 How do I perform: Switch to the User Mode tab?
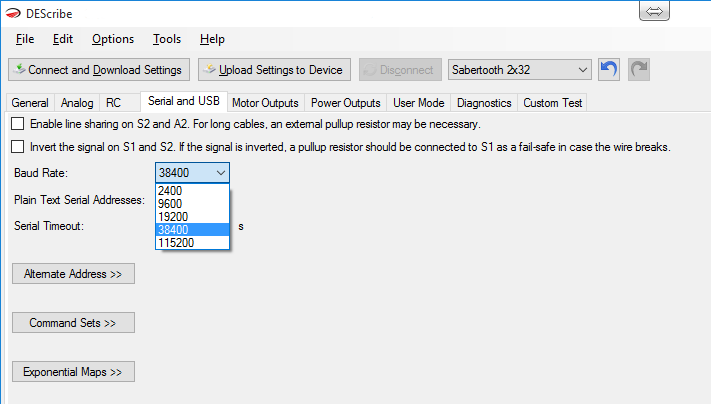click(x=419, y=103)
